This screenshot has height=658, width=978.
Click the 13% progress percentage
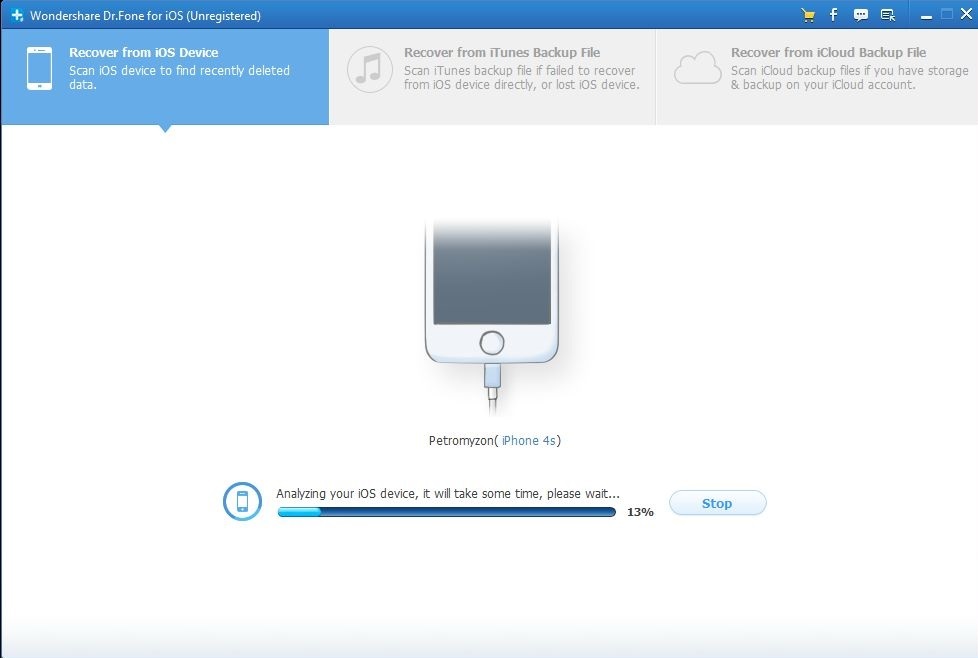(x=640, y=512)
